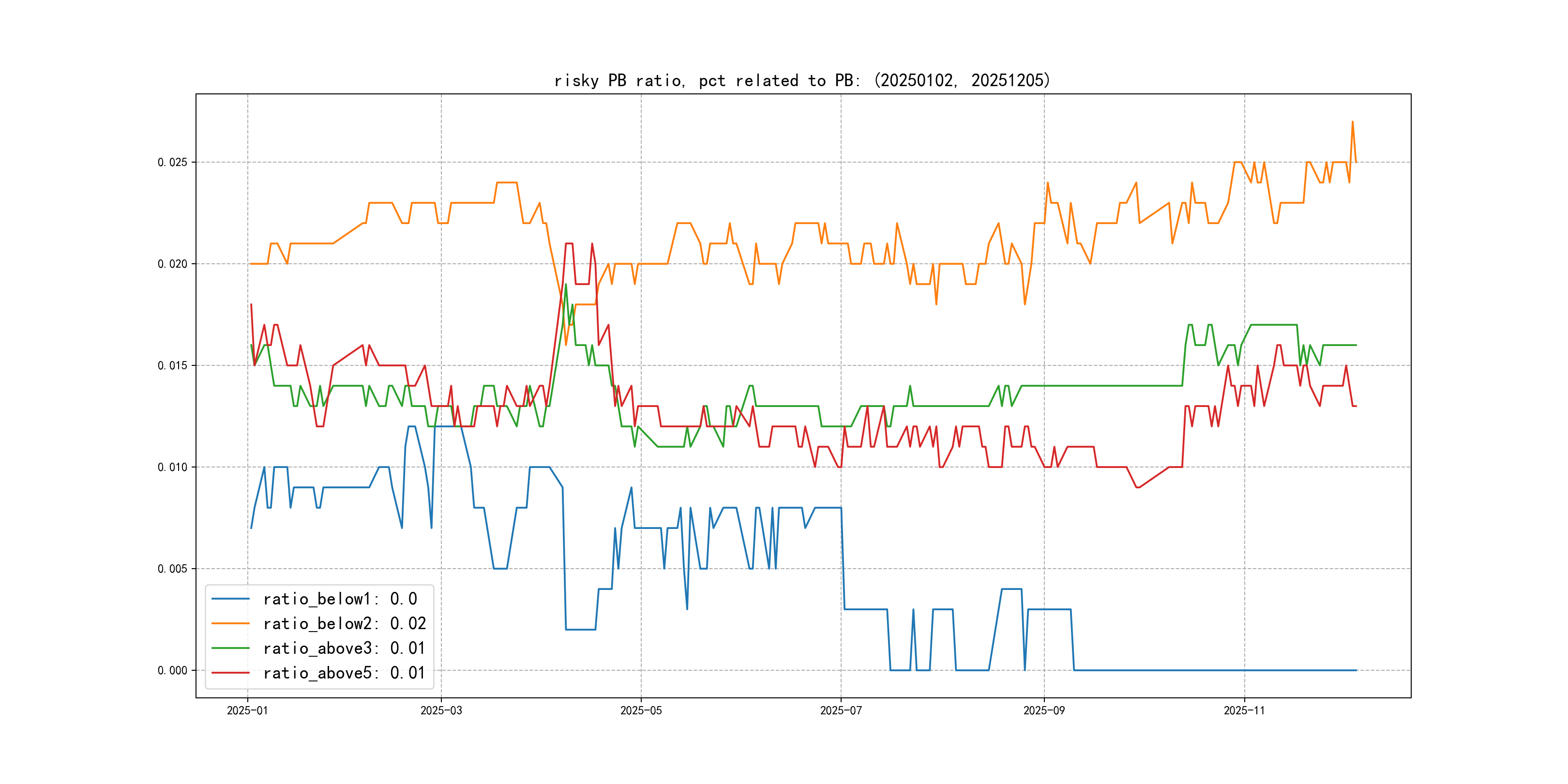This screenshot has width=1568, height=784.
Task: Click the 0.010 y-axis tick label
Action: pyautogui.click(x=172, y=467)
